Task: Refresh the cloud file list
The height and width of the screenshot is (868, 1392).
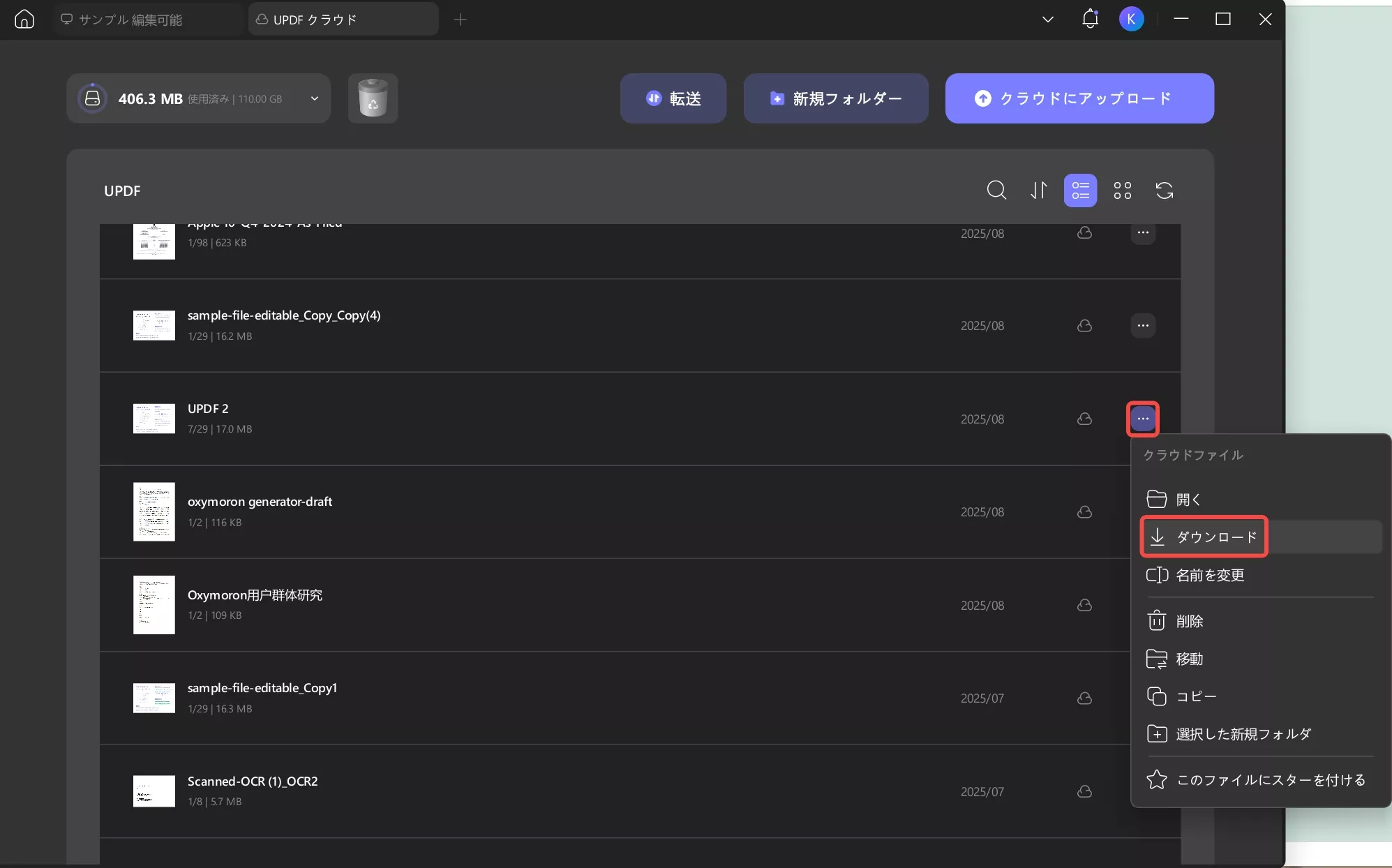Action: pos(1164,190)
